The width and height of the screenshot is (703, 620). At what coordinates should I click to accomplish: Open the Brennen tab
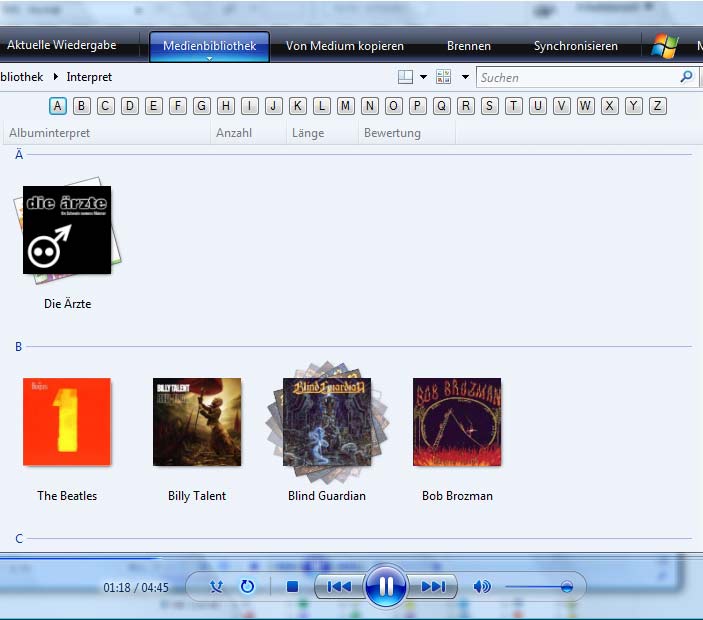pos(469,46)
